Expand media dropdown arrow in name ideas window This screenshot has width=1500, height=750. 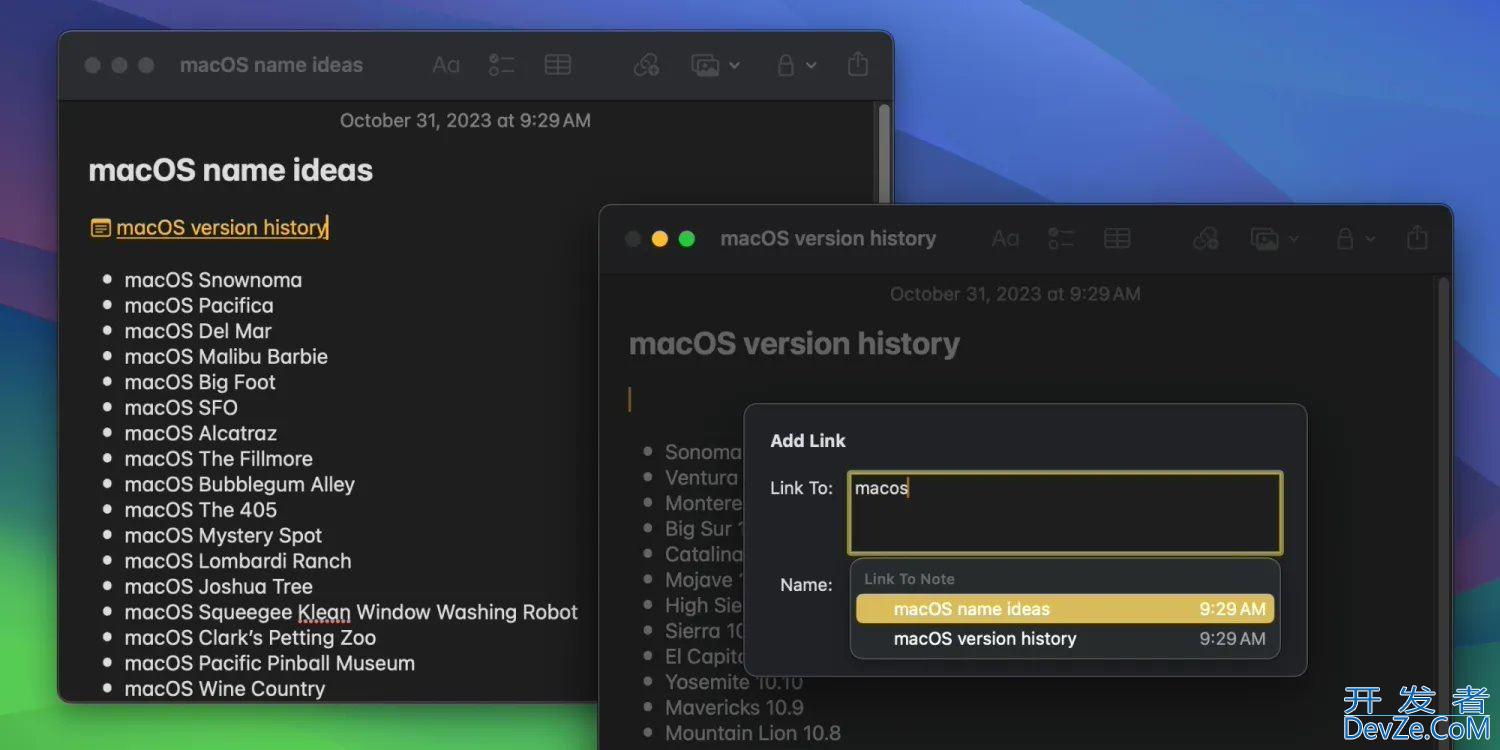coord(734,65)
